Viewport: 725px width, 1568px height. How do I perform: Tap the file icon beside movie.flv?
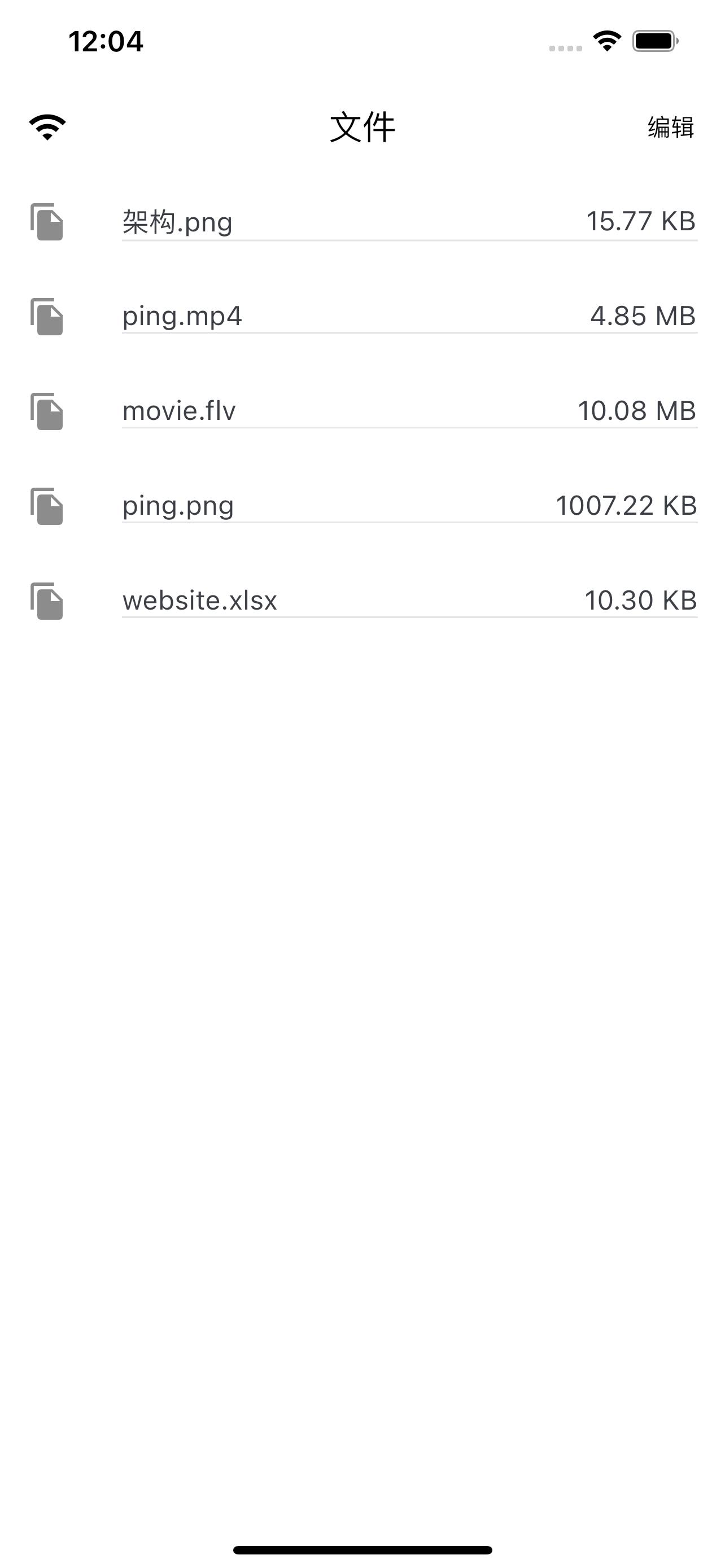coord(47,411)
